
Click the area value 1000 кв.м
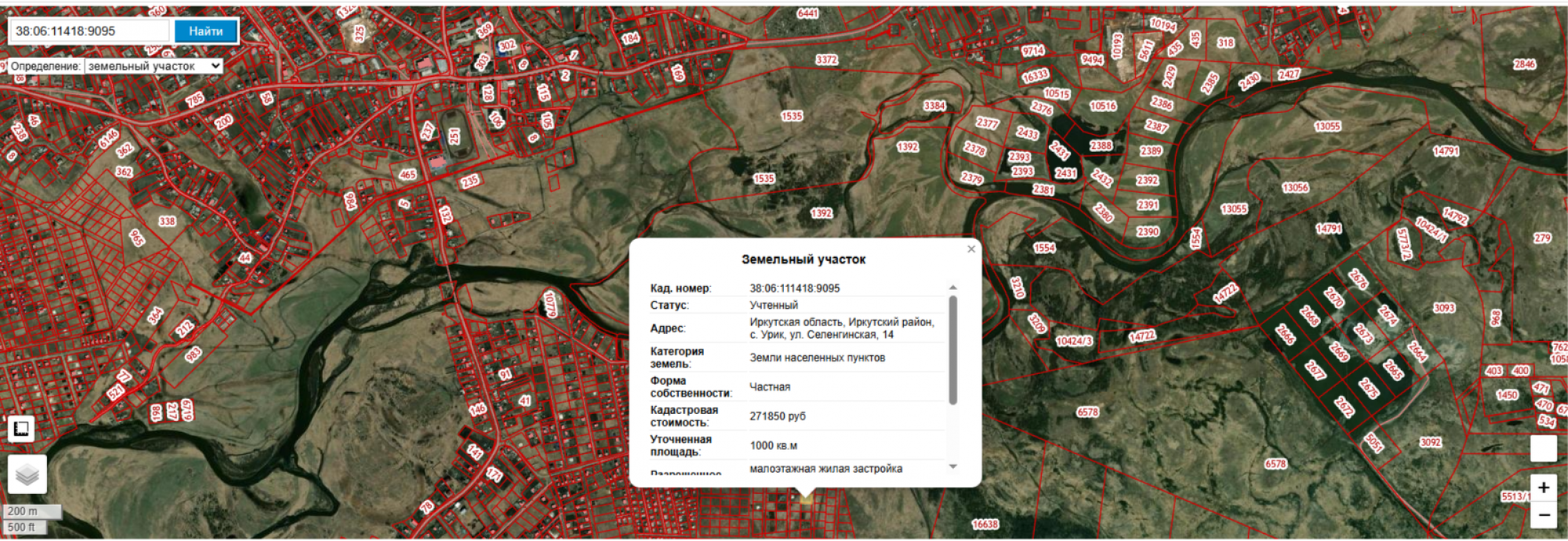pyautogui.click(x=773, y=446)
